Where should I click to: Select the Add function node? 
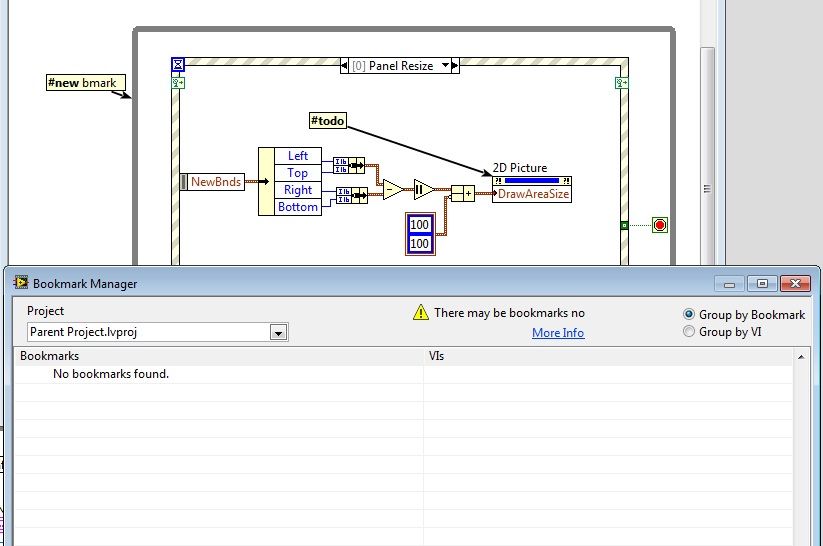[462, 193]
